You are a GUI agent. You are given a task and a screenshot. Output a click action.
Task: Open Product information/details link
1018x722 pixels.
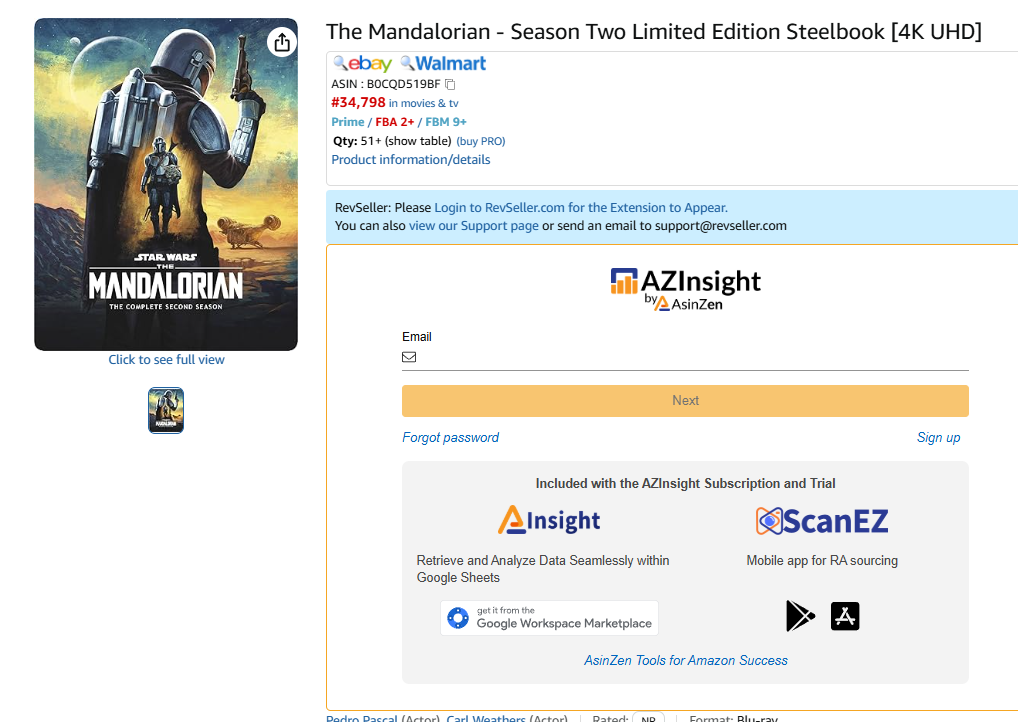(411, 160)
